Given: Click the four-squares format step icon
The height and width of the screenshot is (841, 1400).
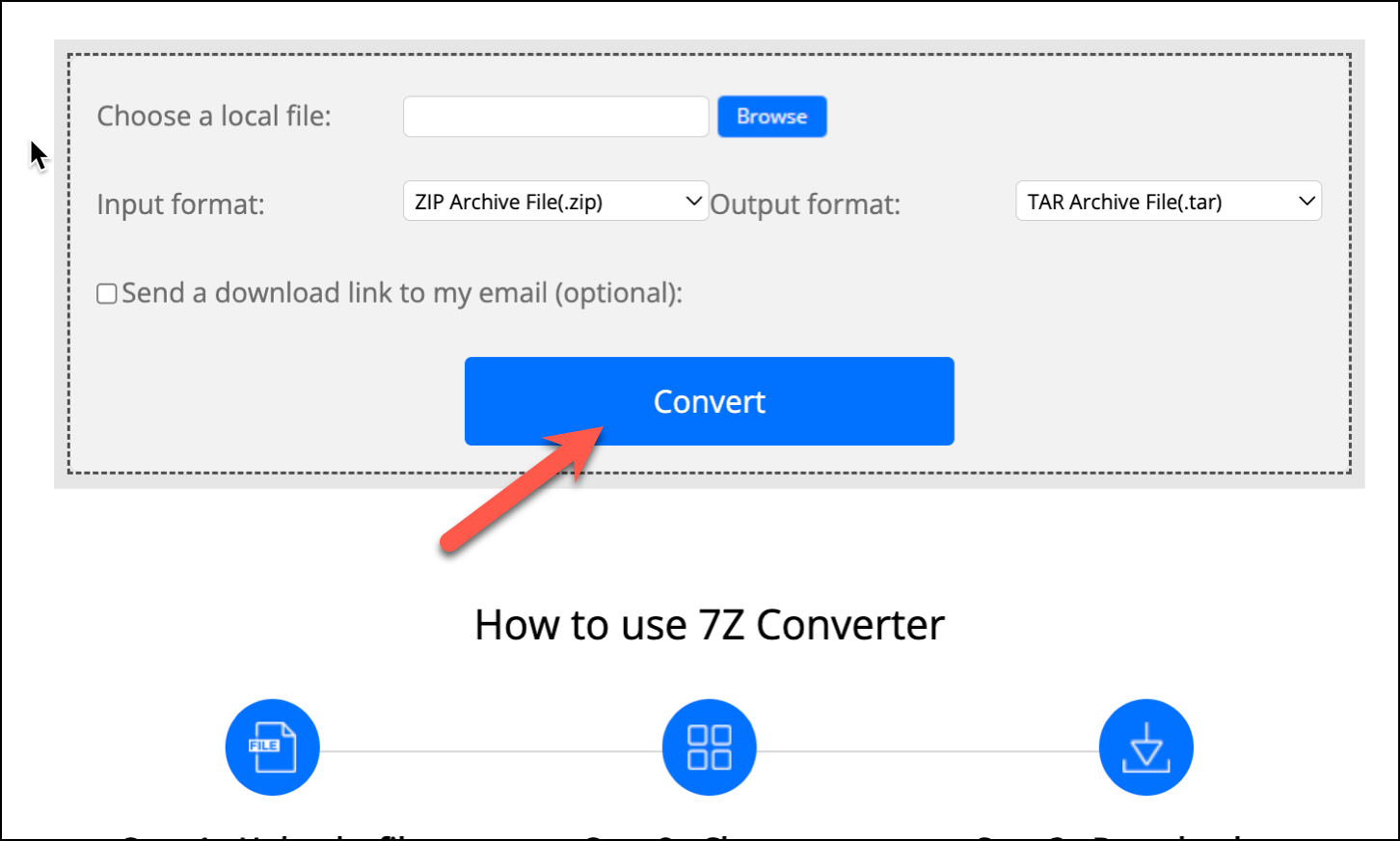Looking at the screenshot, I should 709,747.
